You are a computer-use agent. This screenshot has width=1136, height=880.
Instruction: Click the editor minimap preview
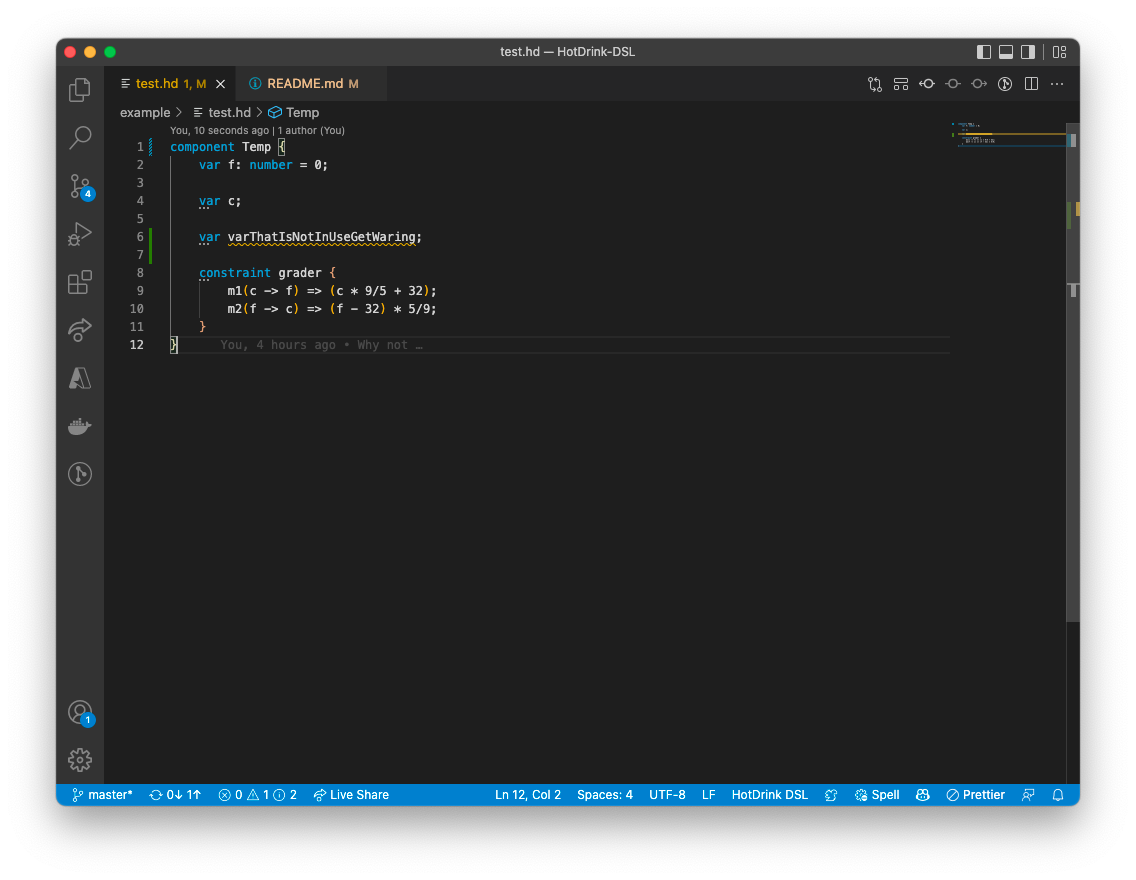point(1008,135)
